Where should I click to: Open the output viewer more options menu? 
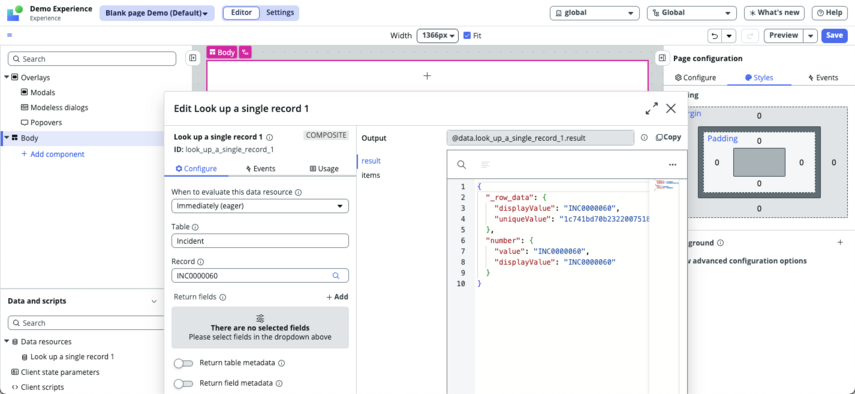[672, 165]
